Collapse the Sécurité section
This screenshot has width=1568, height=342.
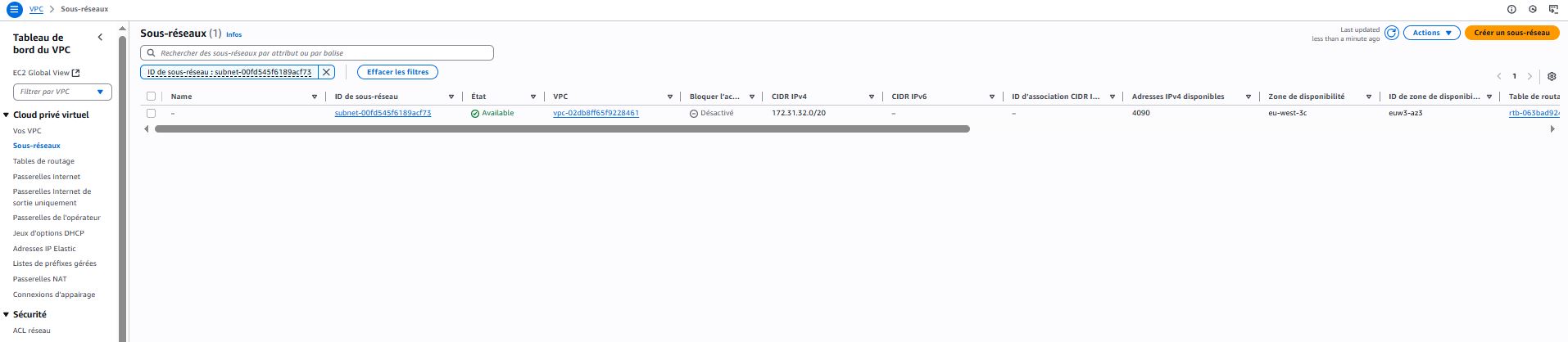click(x=7, y=315)
